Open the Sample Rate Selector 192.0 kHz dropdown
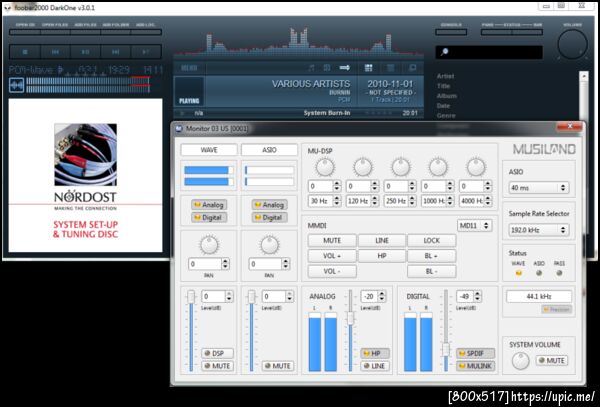This screenshot has width=600, height=407. tap(538, 230)
